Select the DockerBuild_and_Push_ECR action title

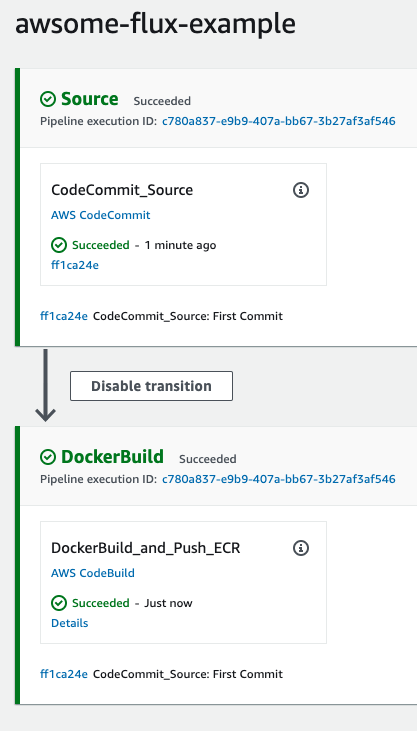tap(146, 548)
